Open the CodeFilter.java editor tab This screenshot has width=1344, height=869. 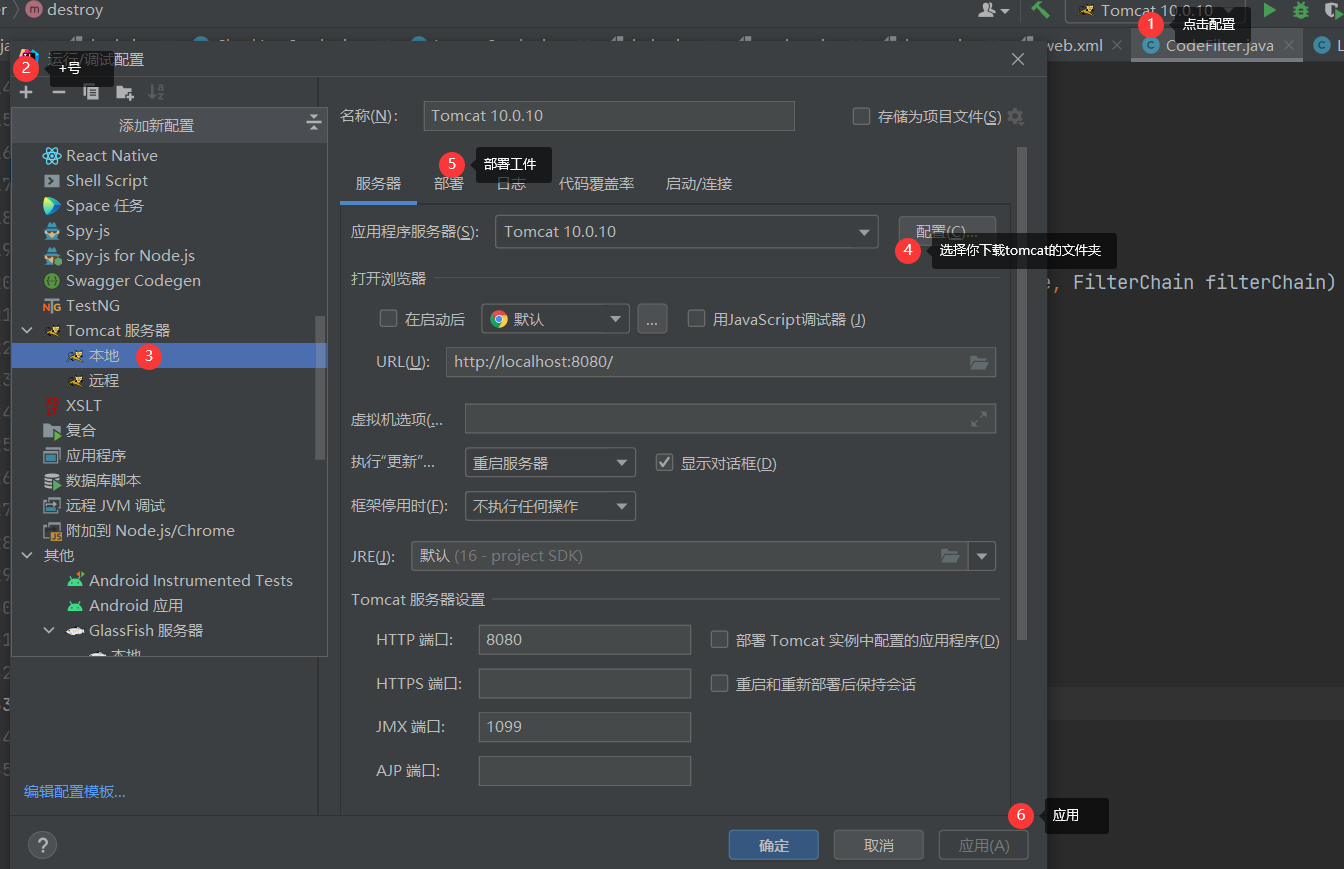1219,45
